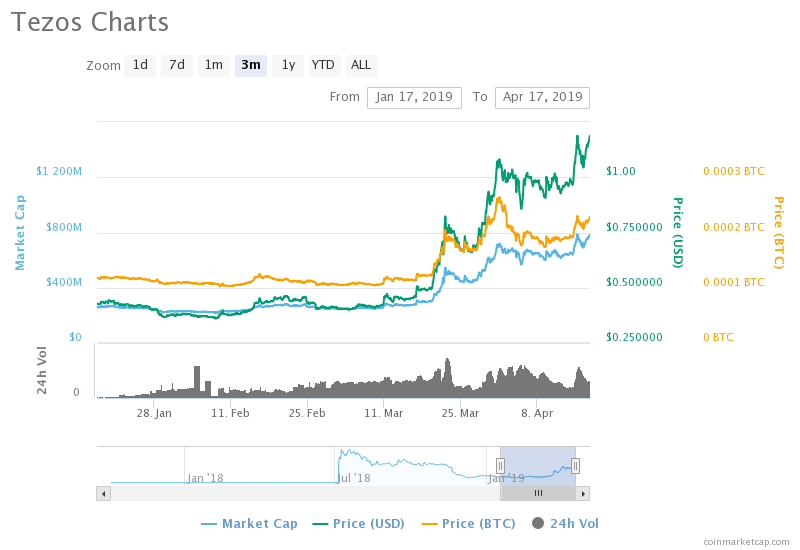Click the Market Cap axis title
Screen dimensions: 800x550
tap(20, 233)
